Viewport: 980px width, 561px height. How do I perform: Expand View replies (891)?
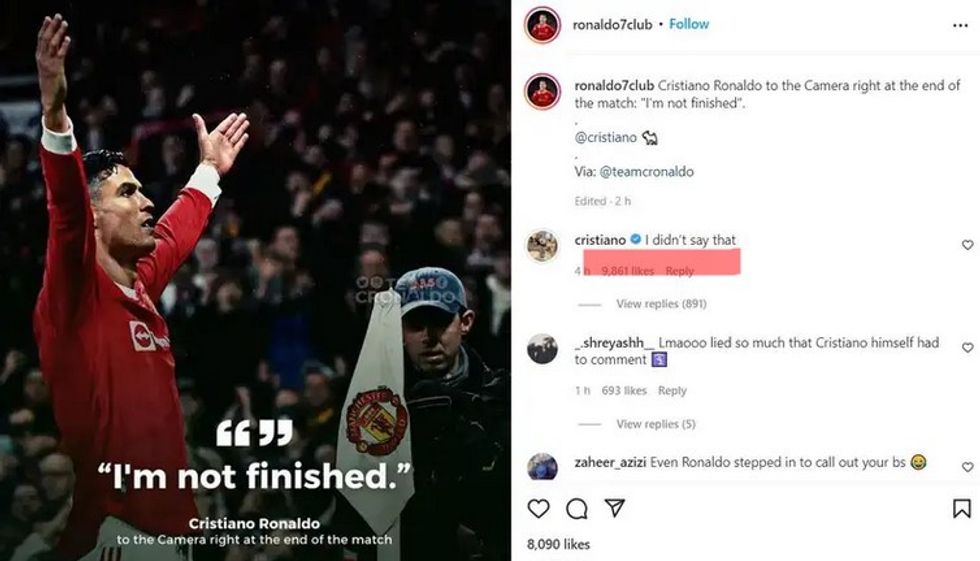click(x=661, y=304)
